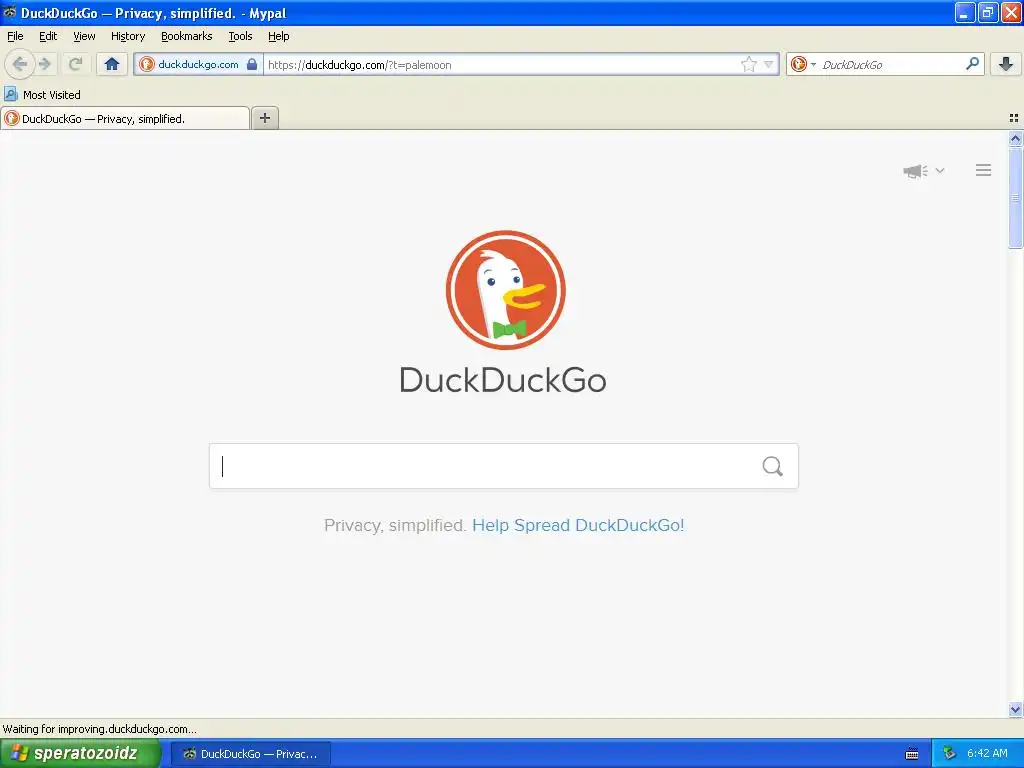Open the Tools menu

240,36
